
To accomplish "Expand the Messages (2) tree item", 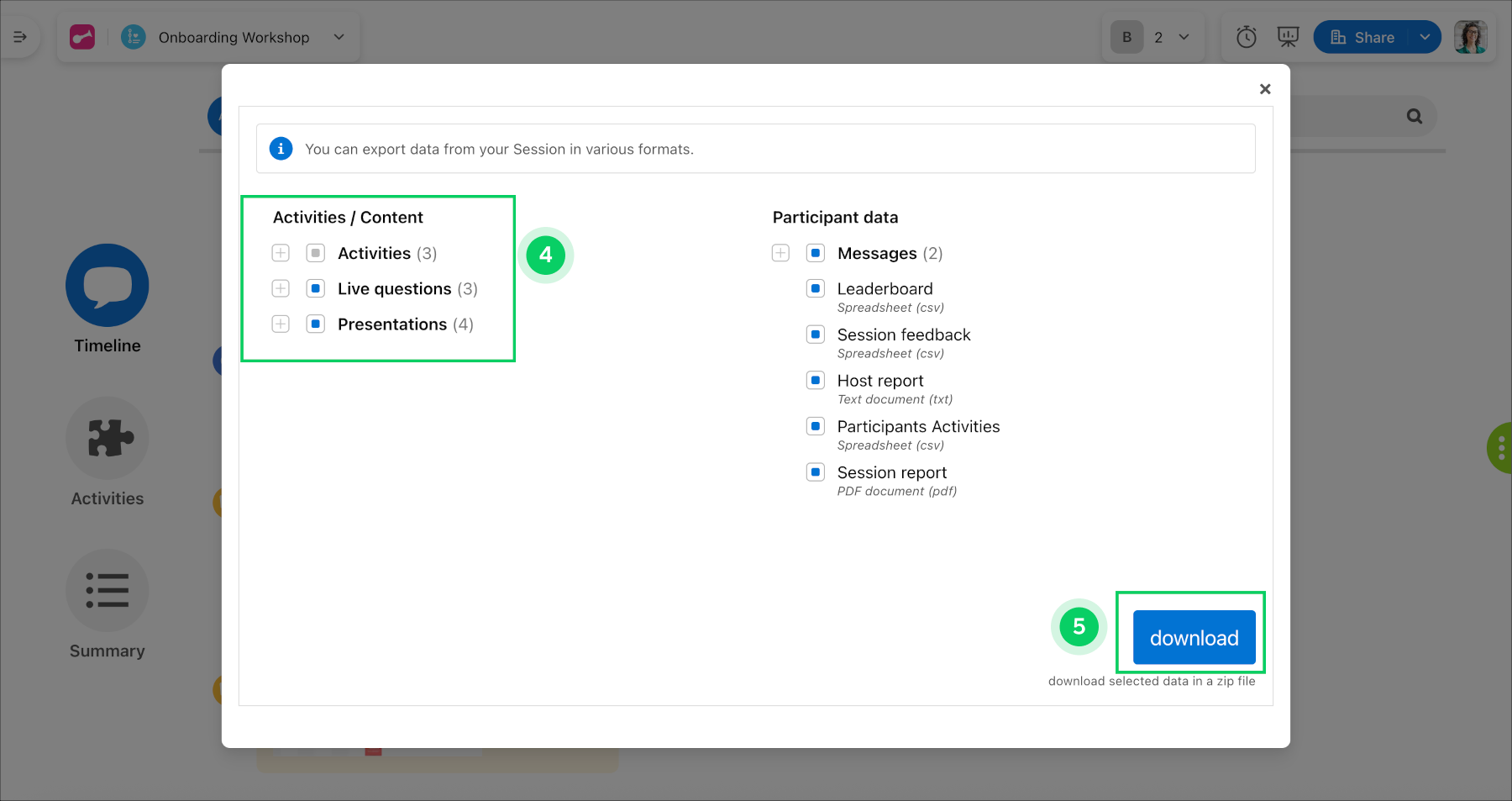I will pyautogui.click(x=780, y=253).
